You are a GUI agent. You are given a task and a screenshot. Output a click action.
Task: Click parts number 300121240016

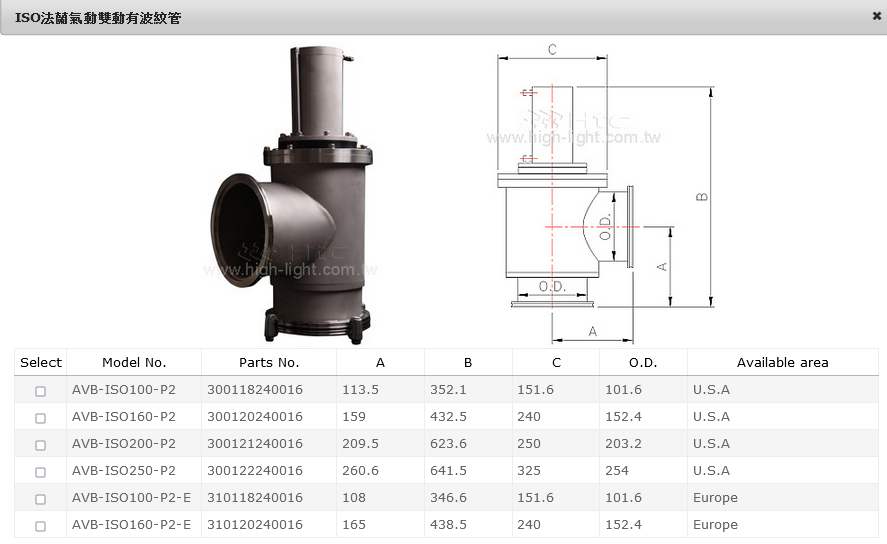(x=255, y=444)
